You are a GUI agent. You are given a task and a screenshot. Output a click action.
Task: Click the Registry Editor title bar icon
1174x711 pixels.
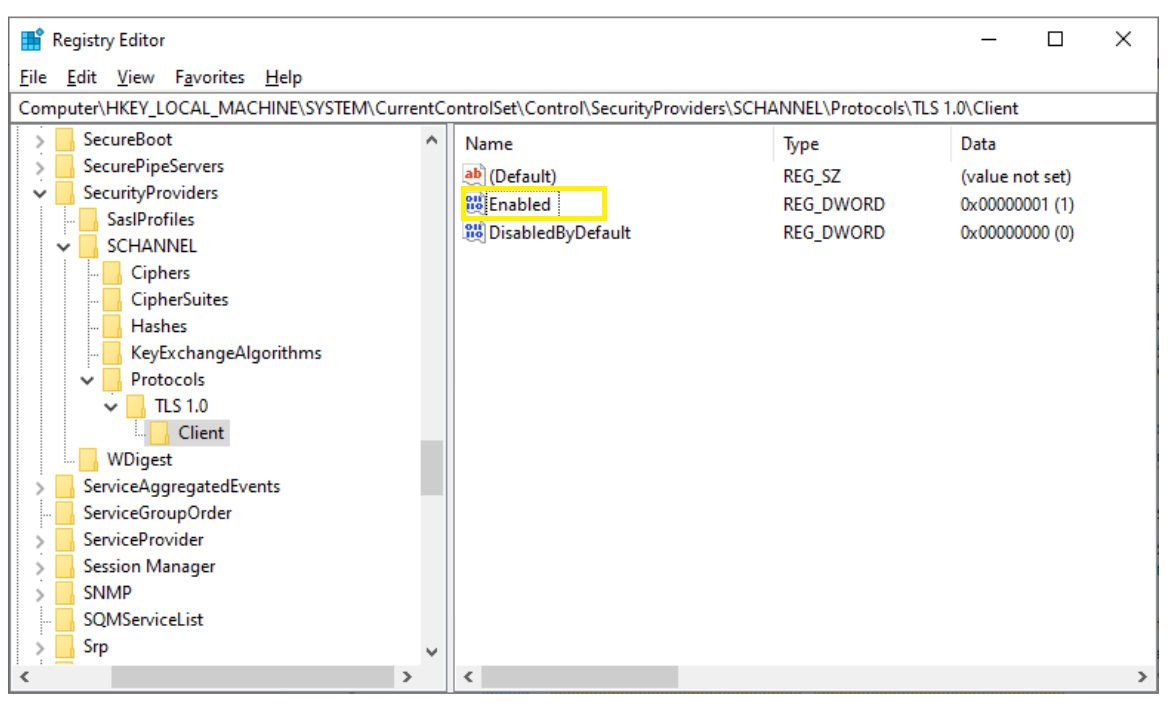click(32, 39)
